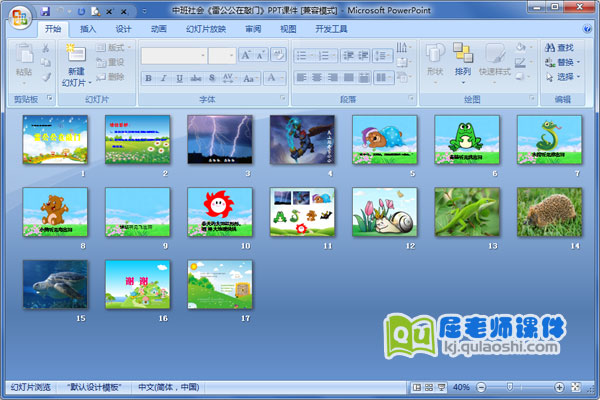The image size is (600, 400).
Task: Click the Shapes gallery icon
Action: tap(435, 54)
